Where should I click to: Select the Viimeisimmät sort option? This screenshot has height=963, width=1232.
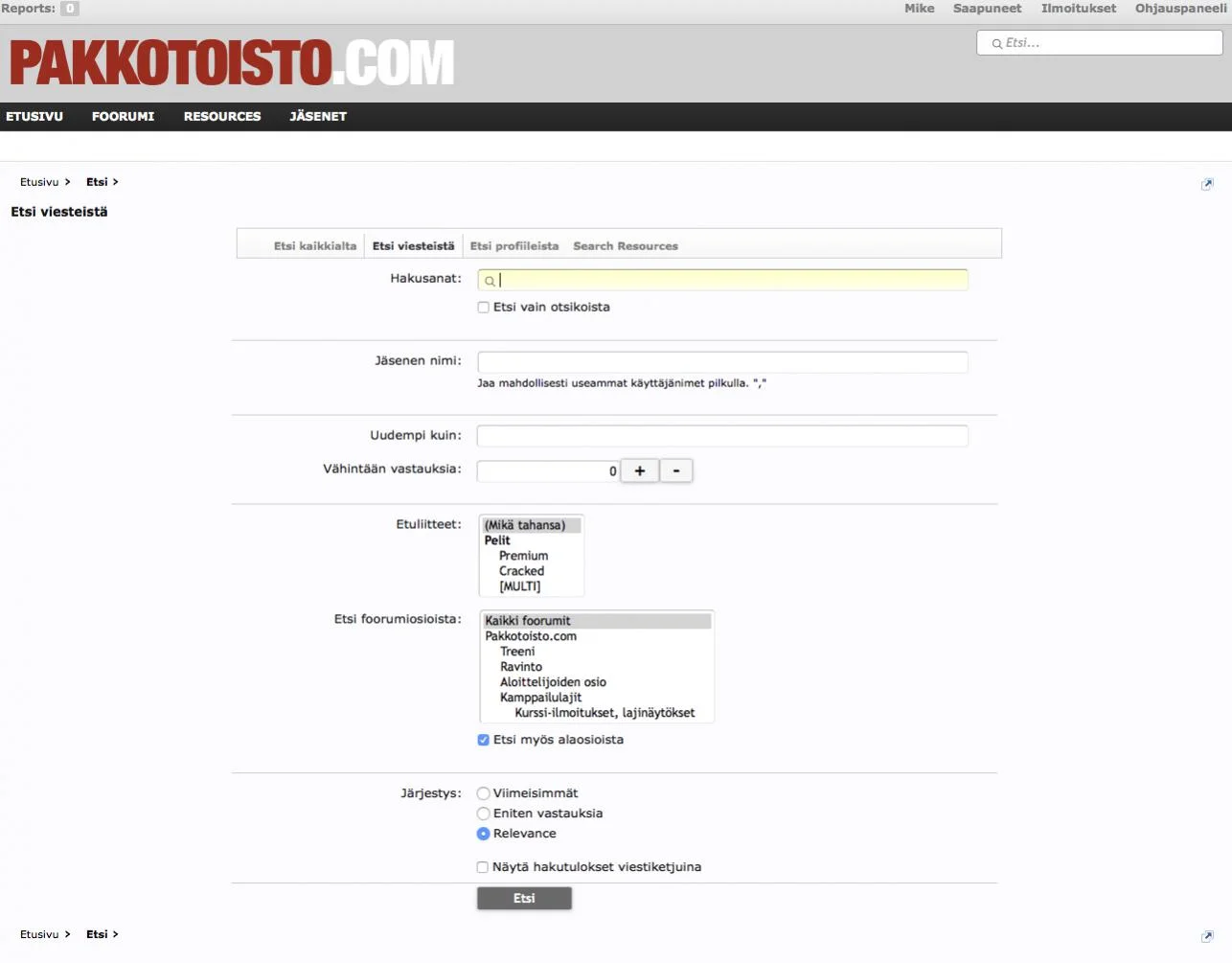coord(484,793)
